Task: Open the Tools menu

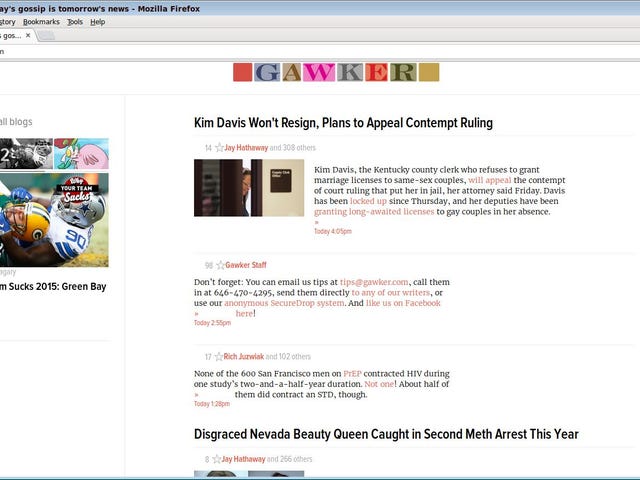Action: (75, 22)
